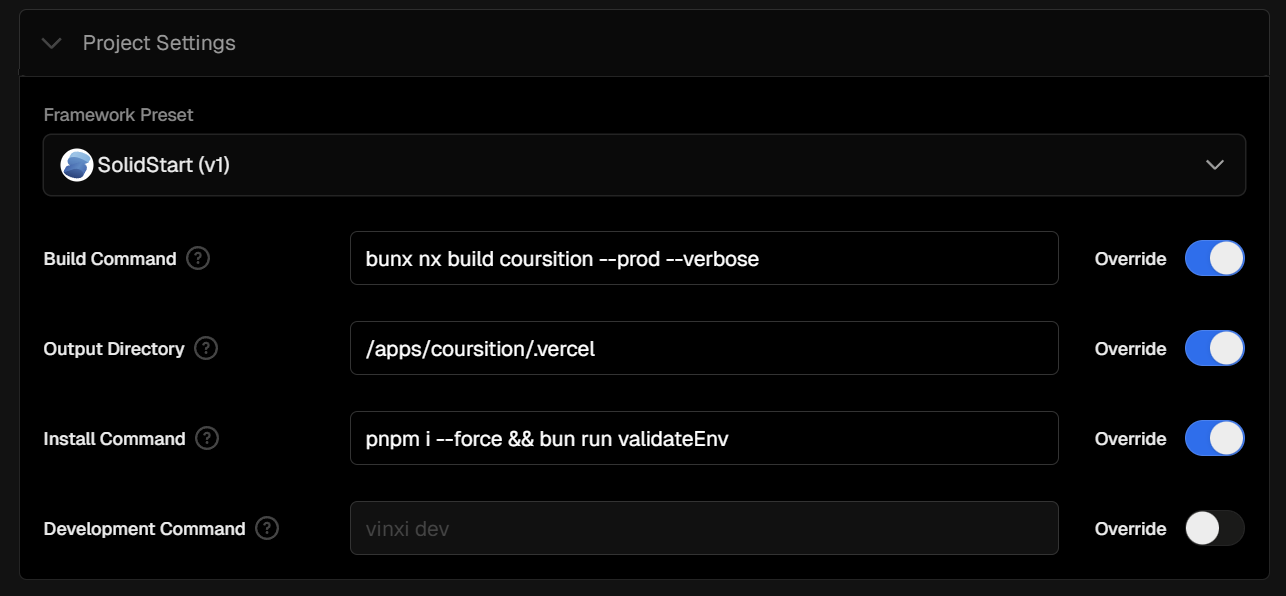Image resolution: width=1286 pixels, height=596 pixels.
Task: Disable the Install Command override toggle
Action: pyautogui.click(x=1215, y=439)
